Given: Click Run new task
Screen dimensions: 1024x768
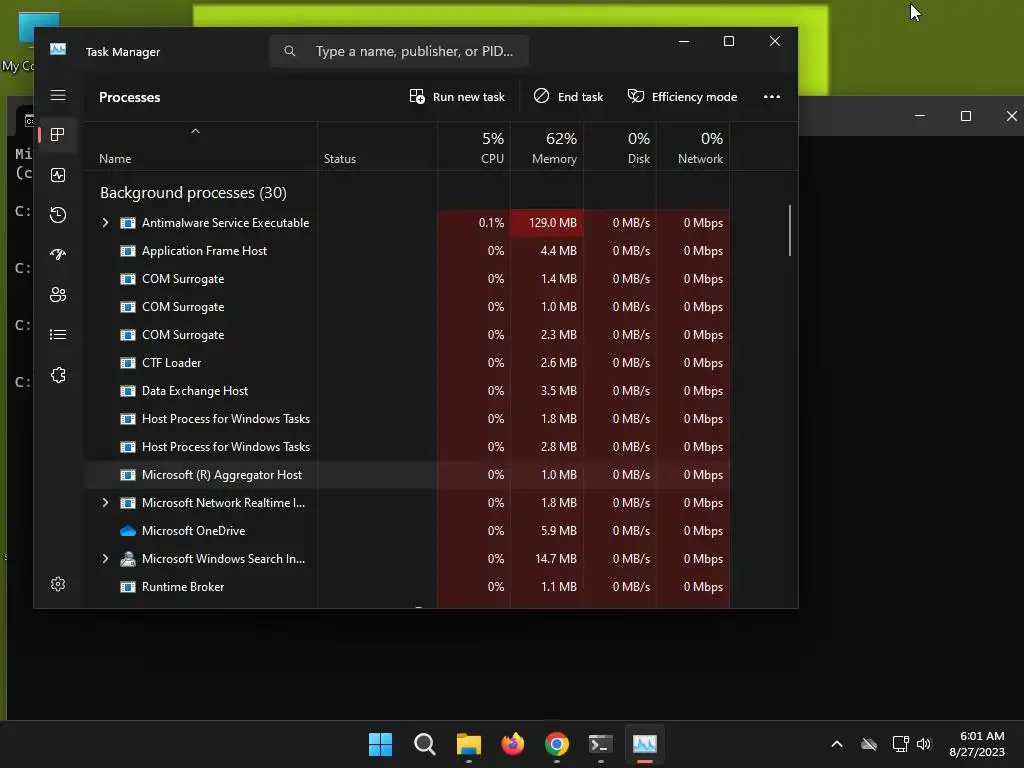Looking at the screenshot, I should [x=457, y=97].
